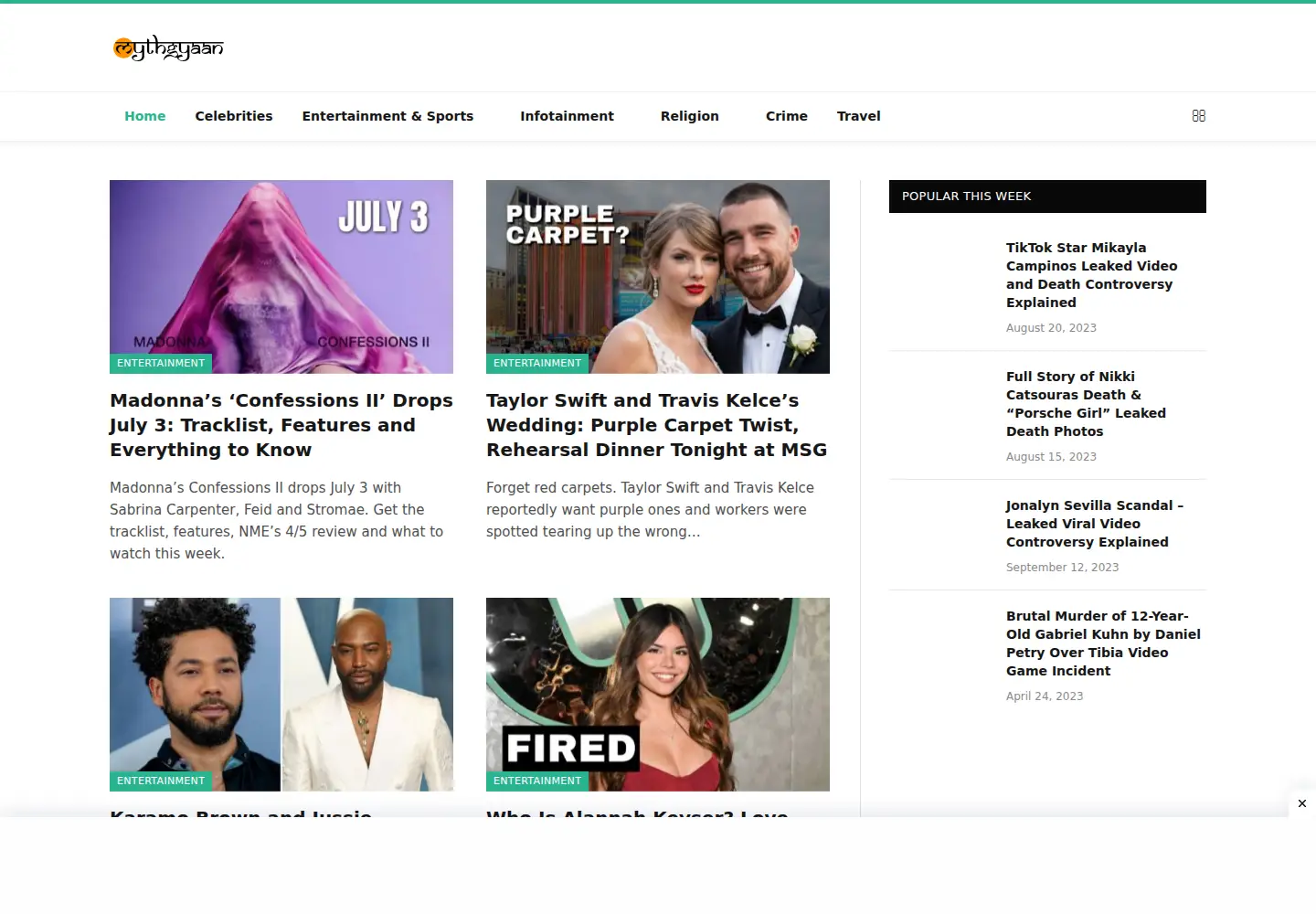1316x914 pixels.
Task: Open the Mythgyaan site logo
Action: click(168, 48)
